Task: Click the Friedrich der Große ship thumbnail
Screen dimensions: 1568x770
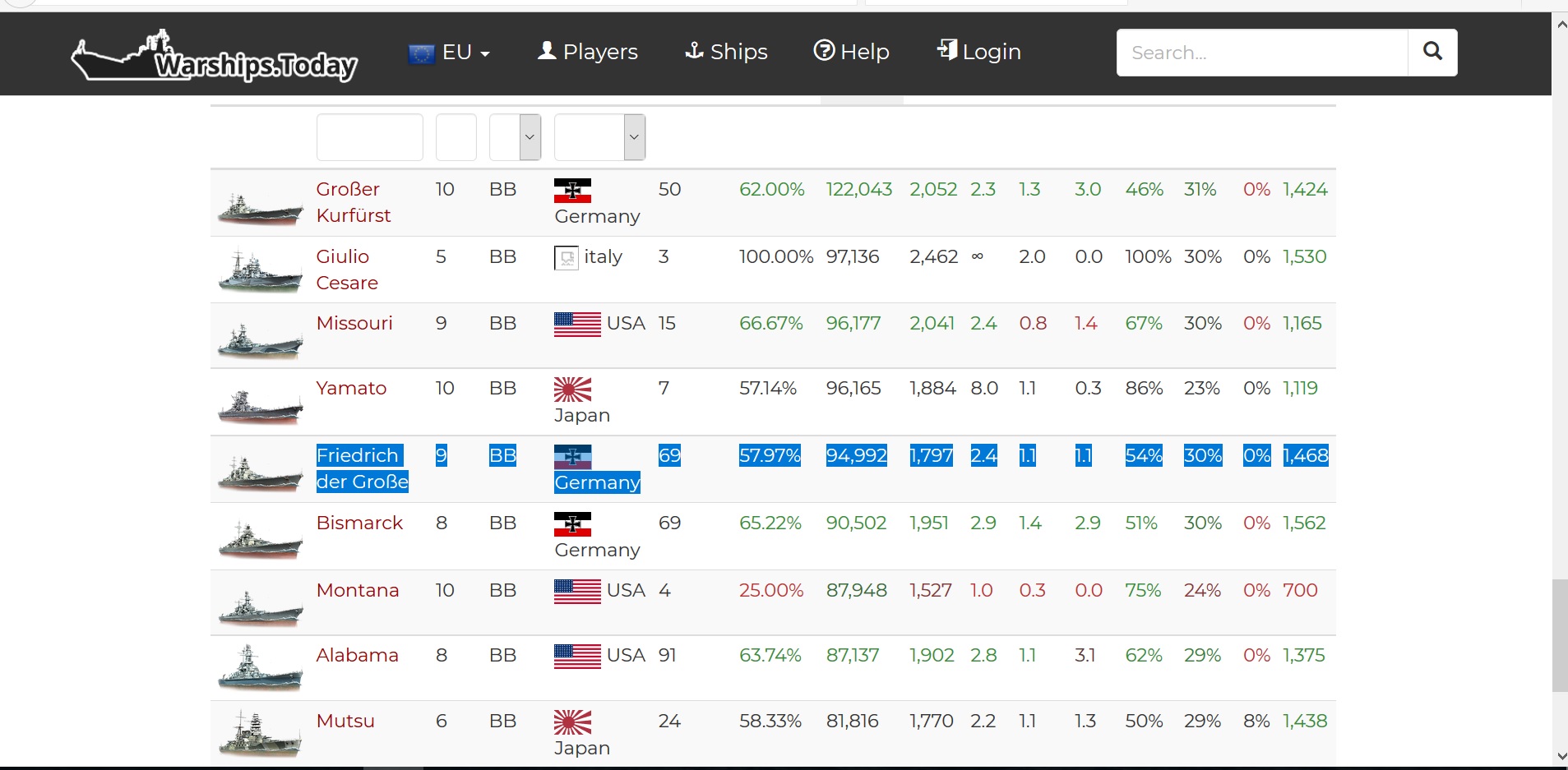Action: (x=260, y=474)
